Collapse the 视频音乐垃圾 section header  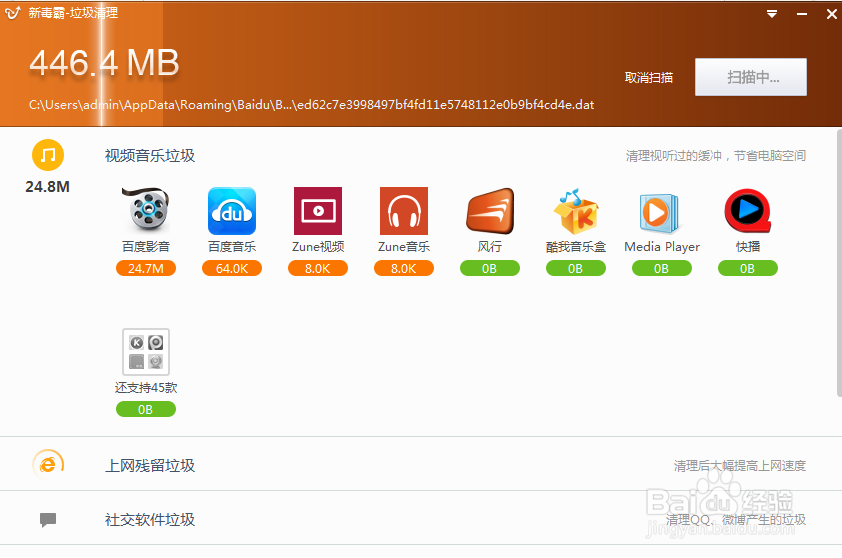(x=150, y=156)
